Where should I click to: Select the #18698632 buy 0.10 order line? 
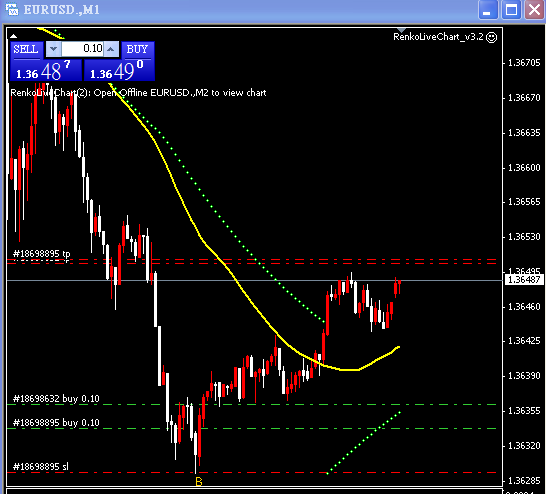pyautogui.click(x=251, y=405)
